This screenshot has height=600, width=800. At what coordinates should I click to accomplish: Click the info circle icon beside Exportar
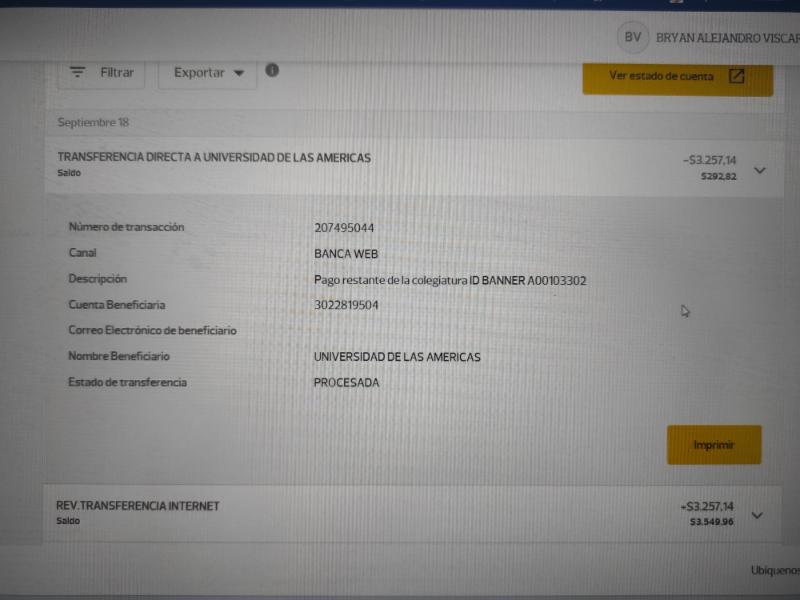tap(272, 70)
